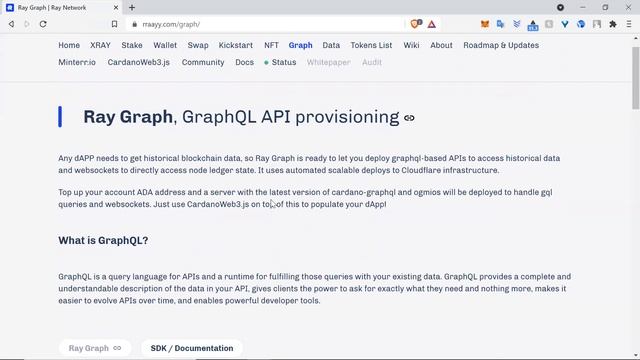This screenshot has height=360, width=640.
Task: Open the XRAY page
Action: tap(100, 45)
